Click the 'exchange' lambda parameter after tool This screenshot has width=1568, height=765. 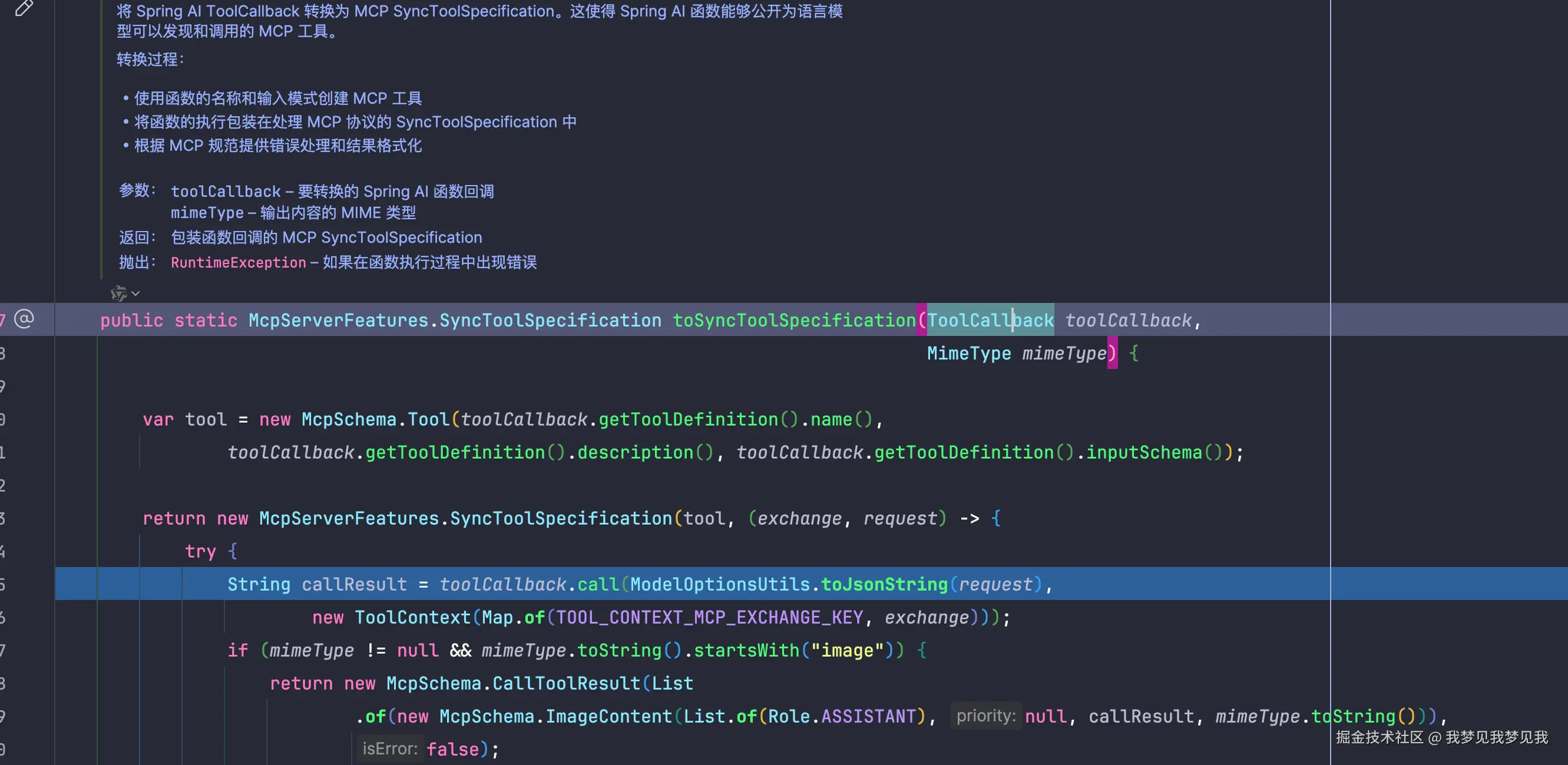point(799,518)
